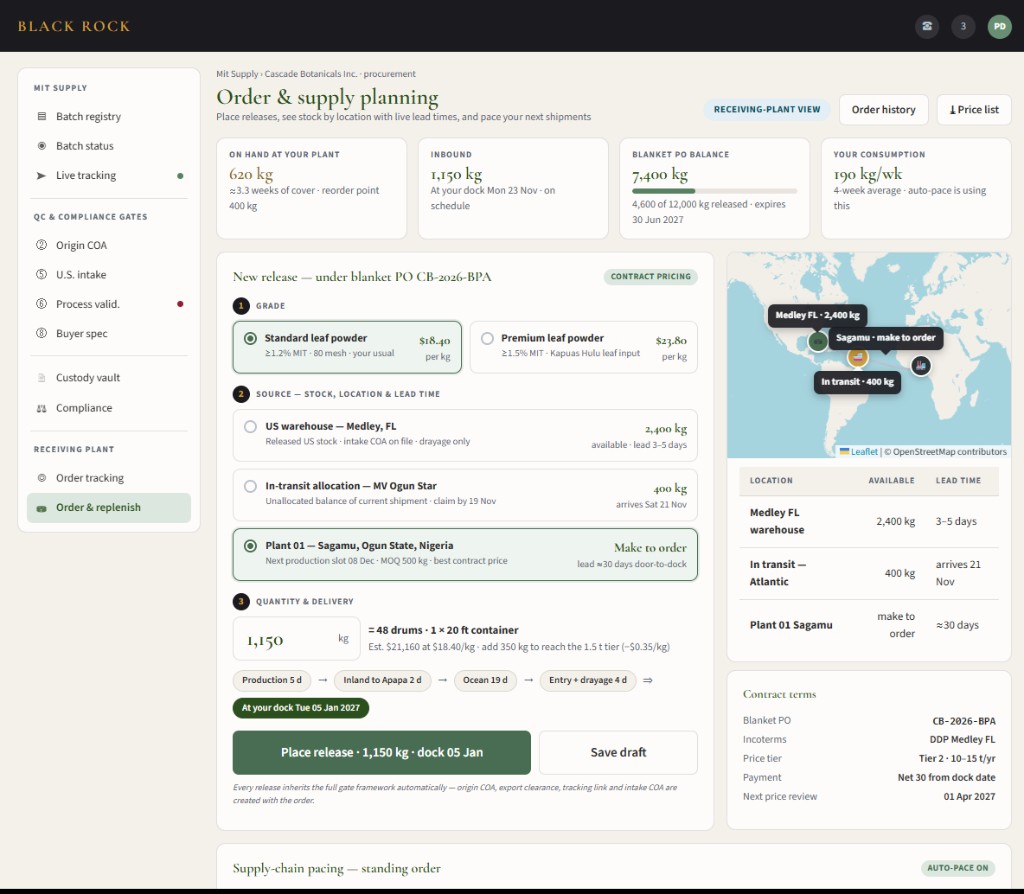Screen dimensions: 1024x894
Task: Click the OpenStreetMap contributors attribution
Action: 950,451
